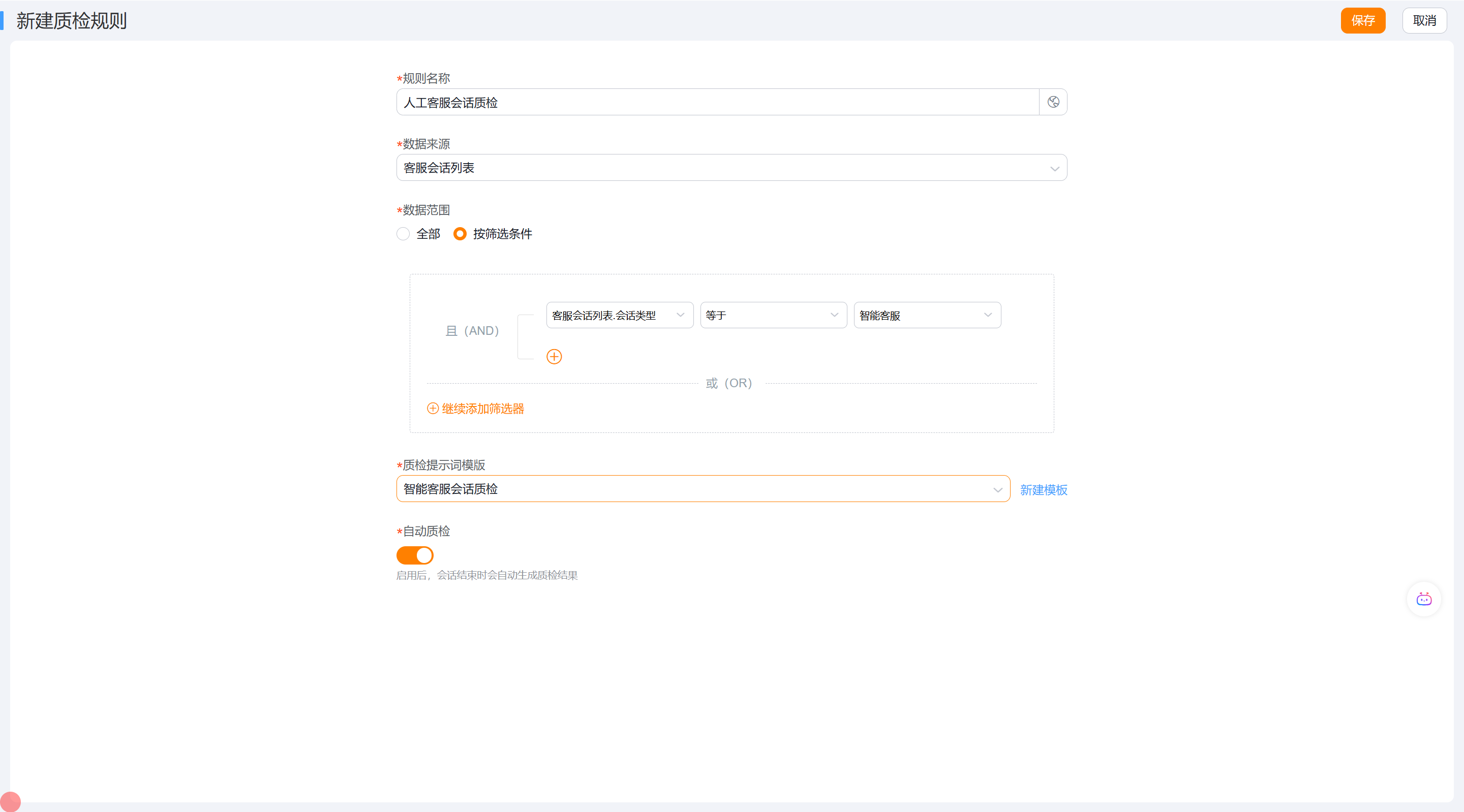The image size is (1464, 812).
Task: Open the 新建模板 link
Action: coord(1044,490)
